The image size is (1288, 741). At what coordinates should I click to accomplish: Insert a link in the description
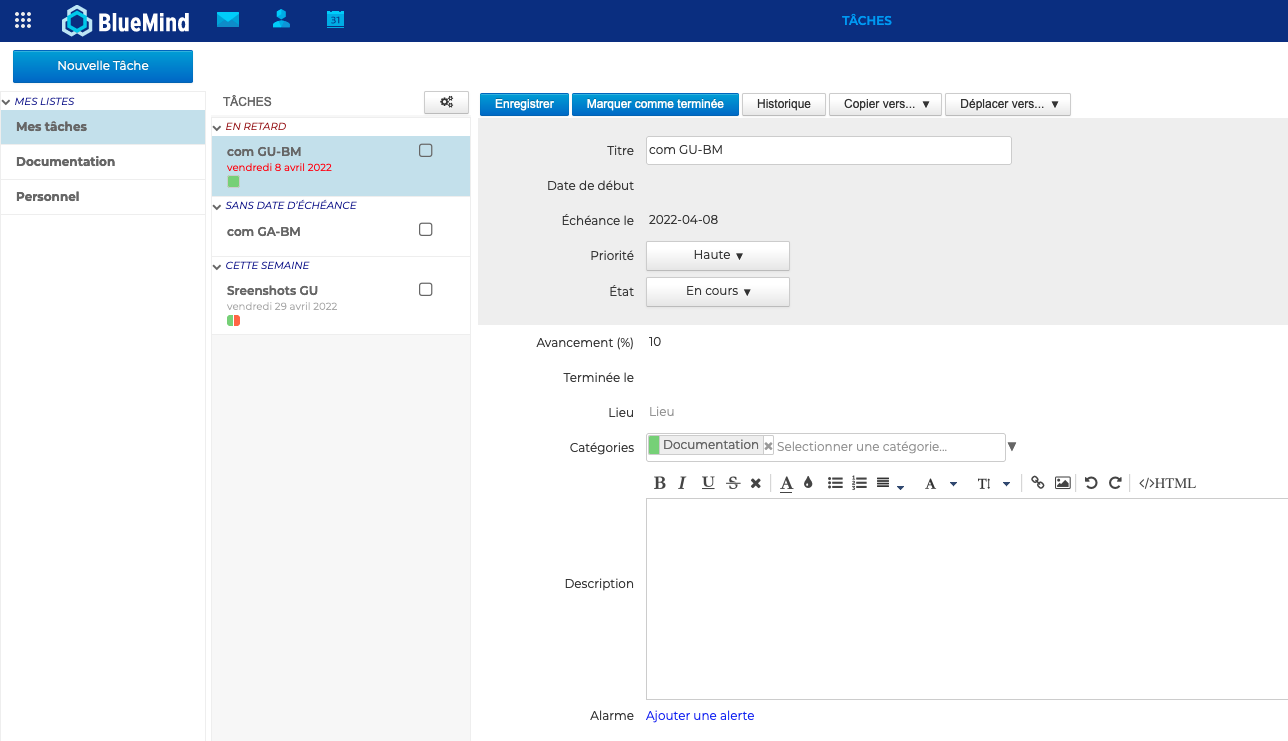click(x=1037, y=483)
